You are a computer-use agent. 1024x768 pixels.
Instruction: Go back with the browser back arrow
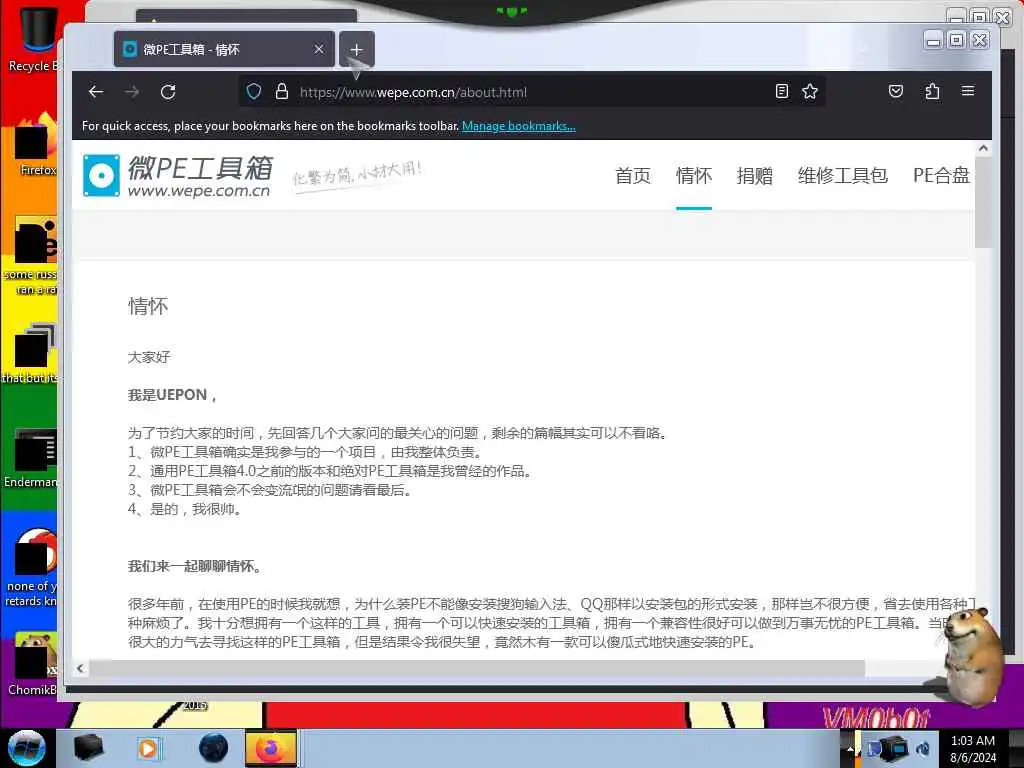96,92
